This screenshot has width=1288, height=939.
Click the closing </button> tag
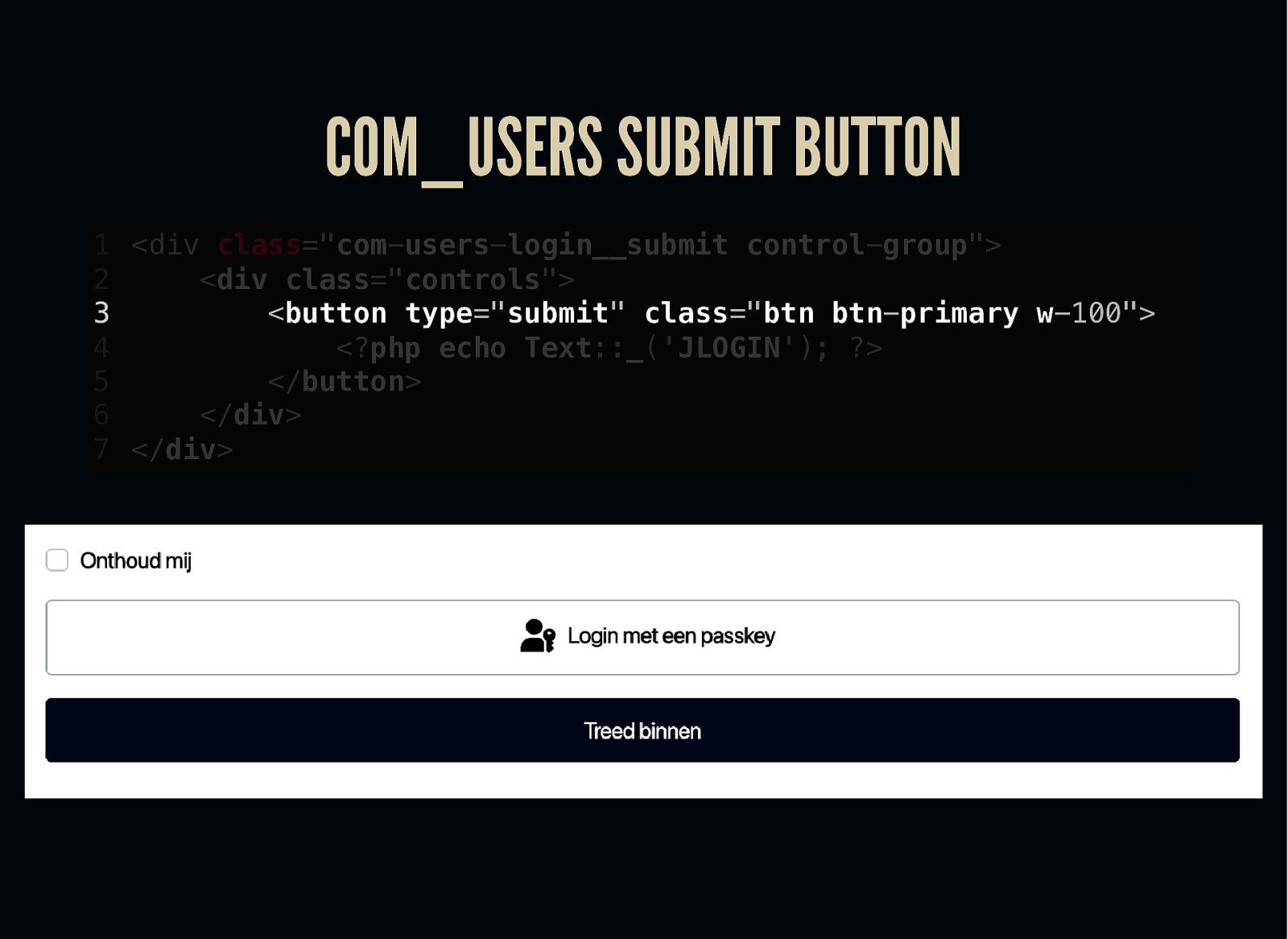345,382
